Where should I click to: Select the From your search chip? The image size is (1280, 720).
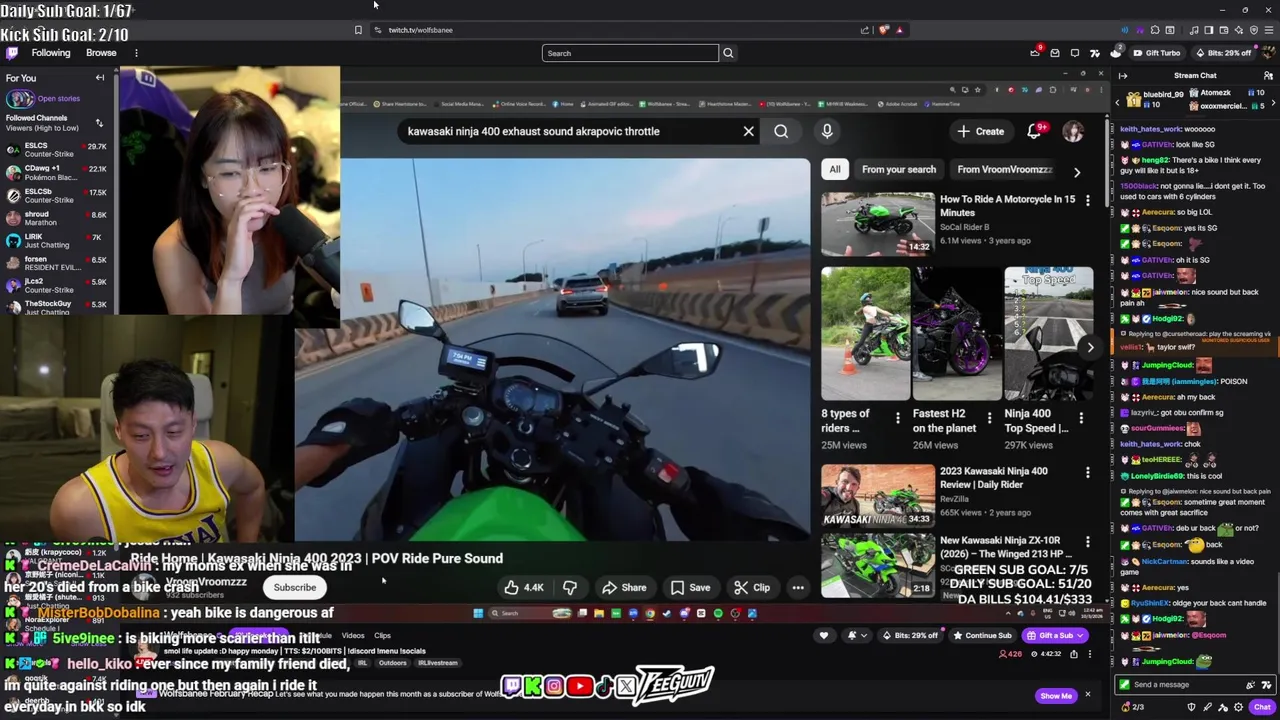tap(899, 169)
